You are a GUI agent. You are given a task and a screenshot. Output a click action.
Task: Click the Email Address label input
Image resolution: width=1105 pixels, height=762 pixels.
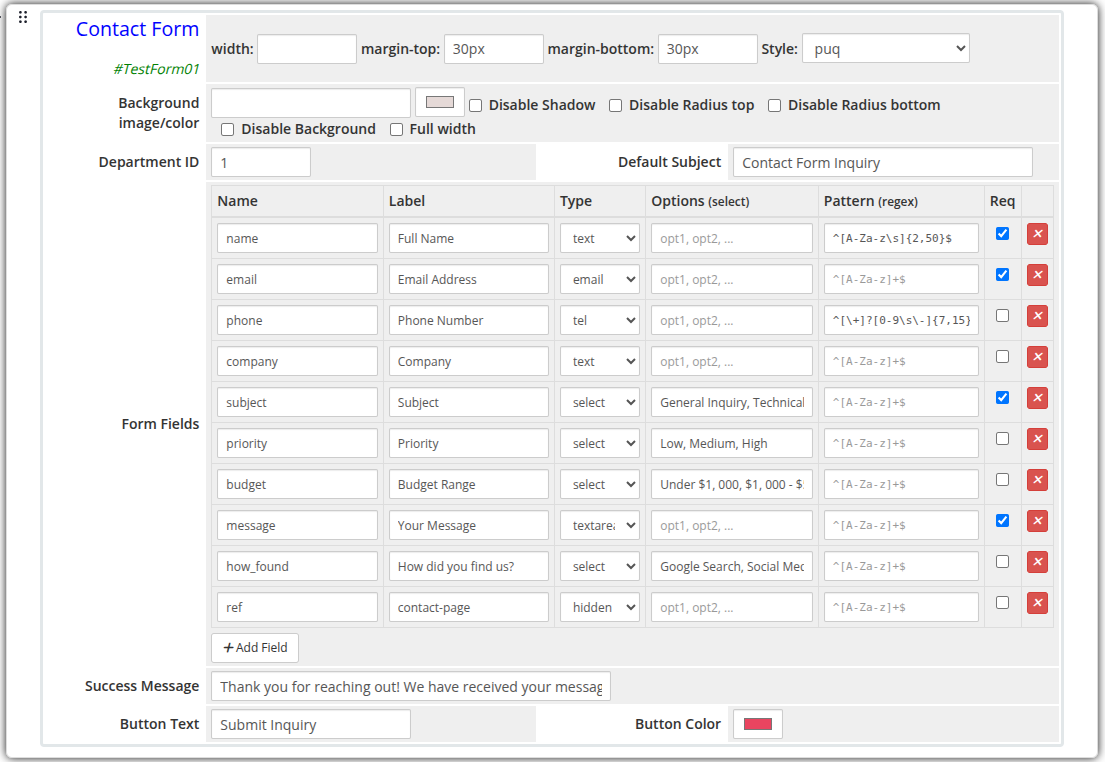coord(469,279)
